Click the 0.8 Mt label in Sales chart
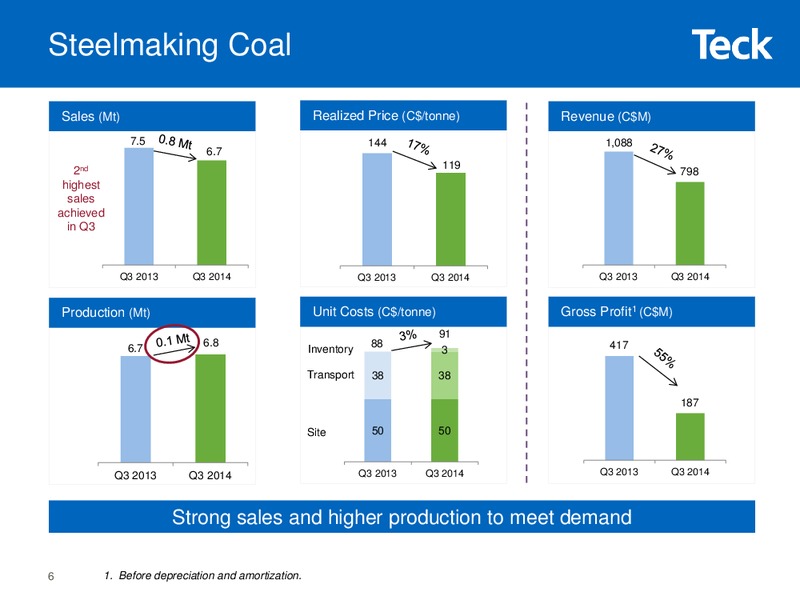Screen dimensions: 800x600 click(x=176, y=142)
